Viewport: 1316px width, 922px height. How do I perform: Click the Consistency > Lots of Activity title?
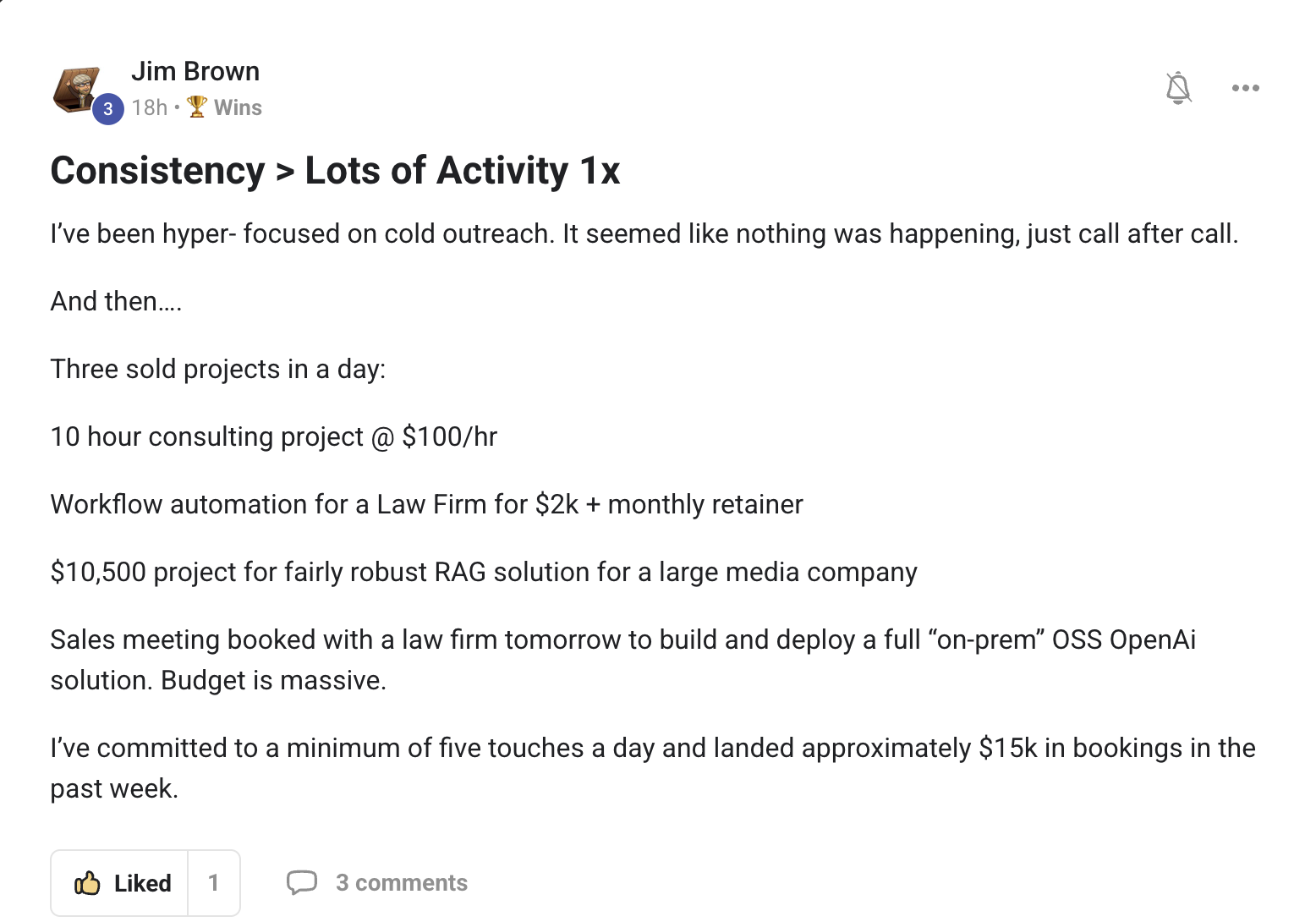pyautogui.click(x=335, y=170)
